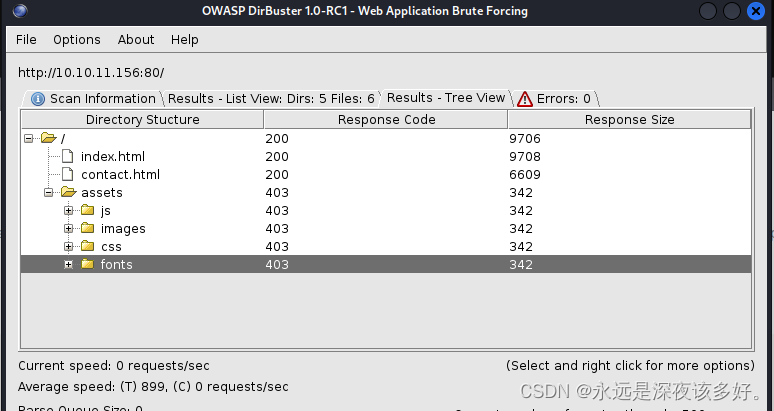
Task: Collapse the root / directory node
Action: click(29, 139)
